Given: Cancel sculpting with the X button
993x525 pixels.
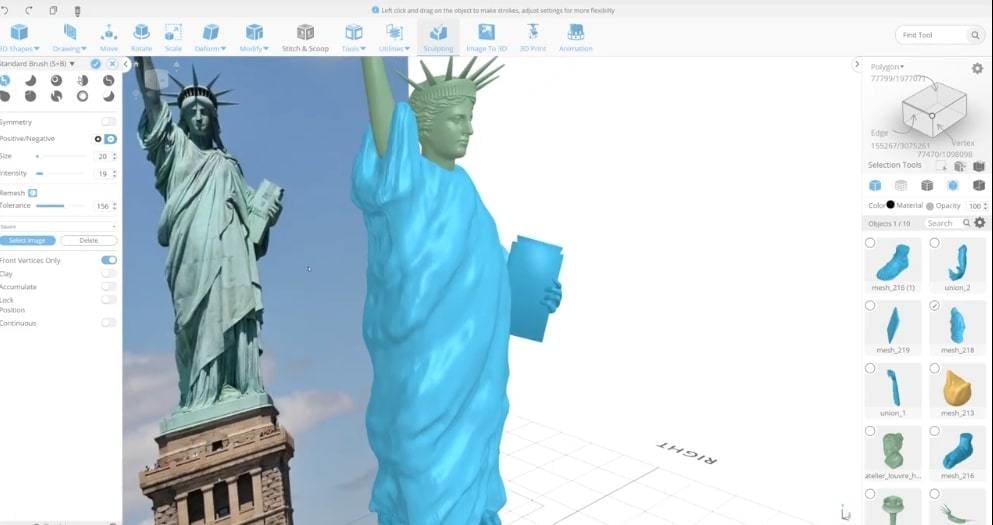Looking at the screenshot, I should [x=112, y=64].
